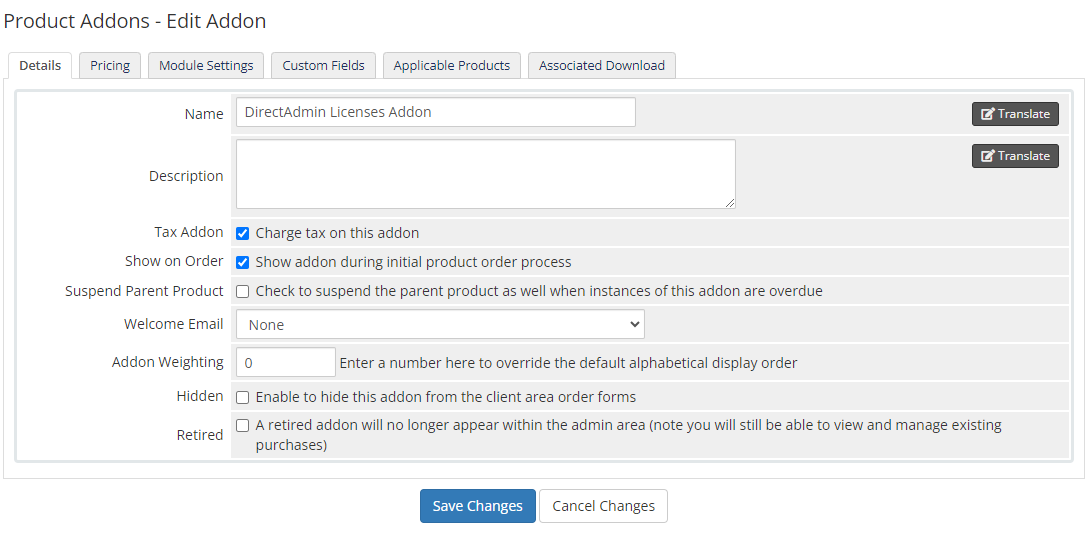
Task: Click the Cancel Changes button
Action: [x=603, y=506]
